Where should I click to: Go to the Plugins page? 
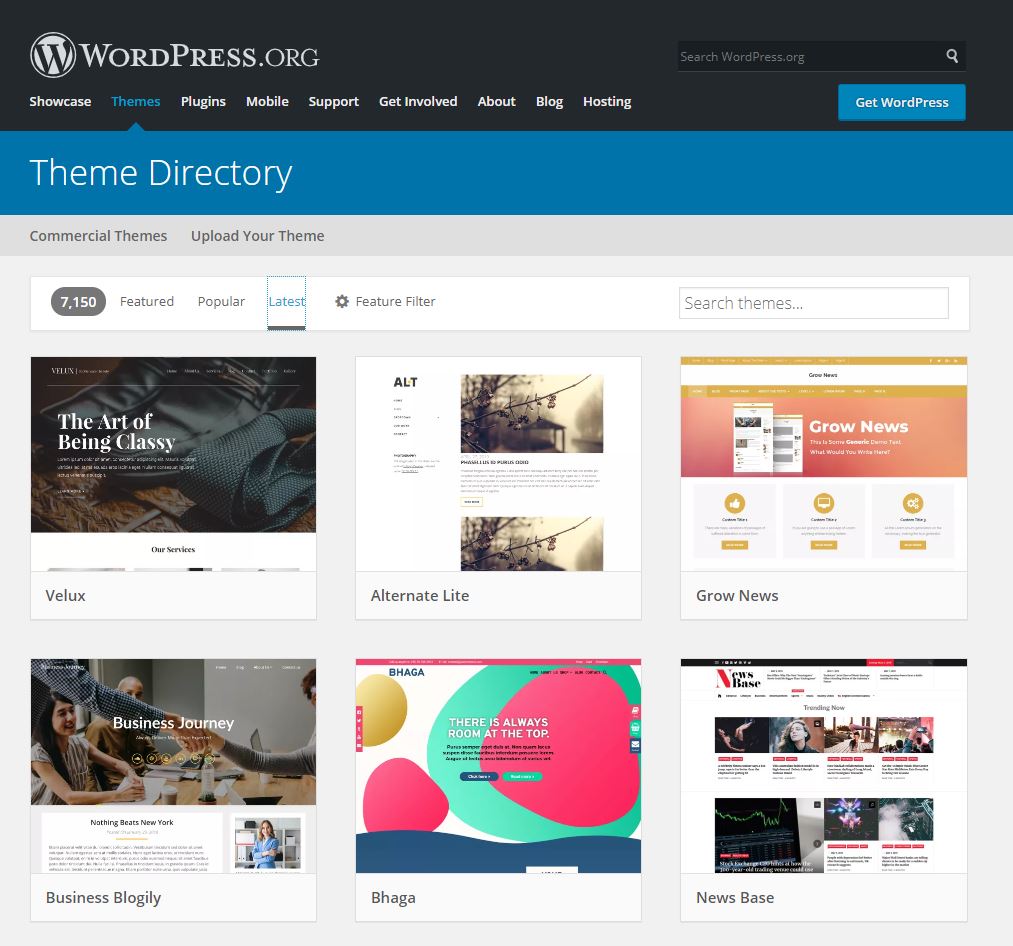pyautogui.click(x=203, y=101)
